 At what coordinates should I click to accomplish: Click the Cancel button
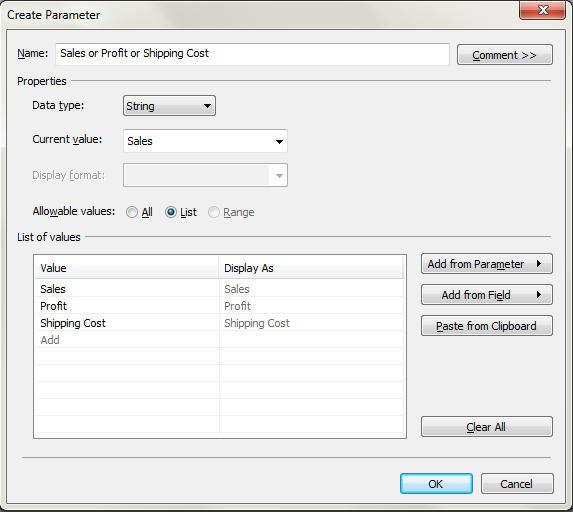(517, 484)
